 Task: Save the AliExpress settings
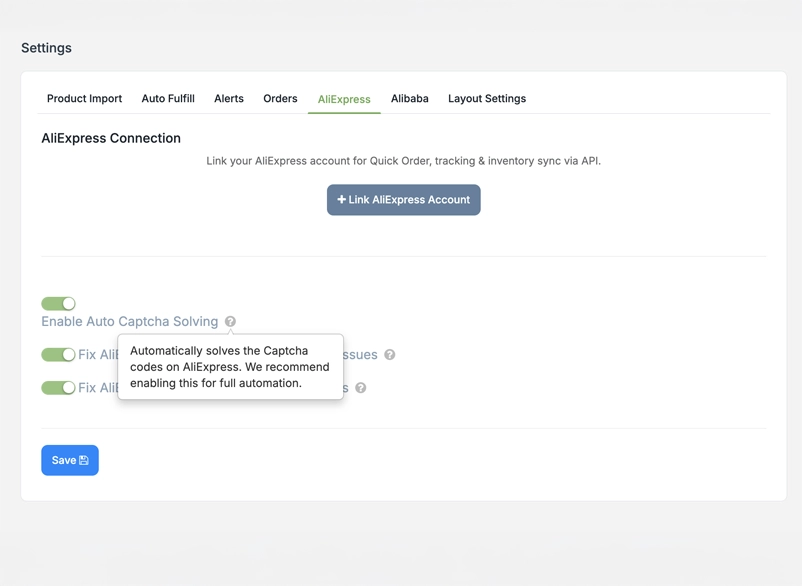[70, 460]
